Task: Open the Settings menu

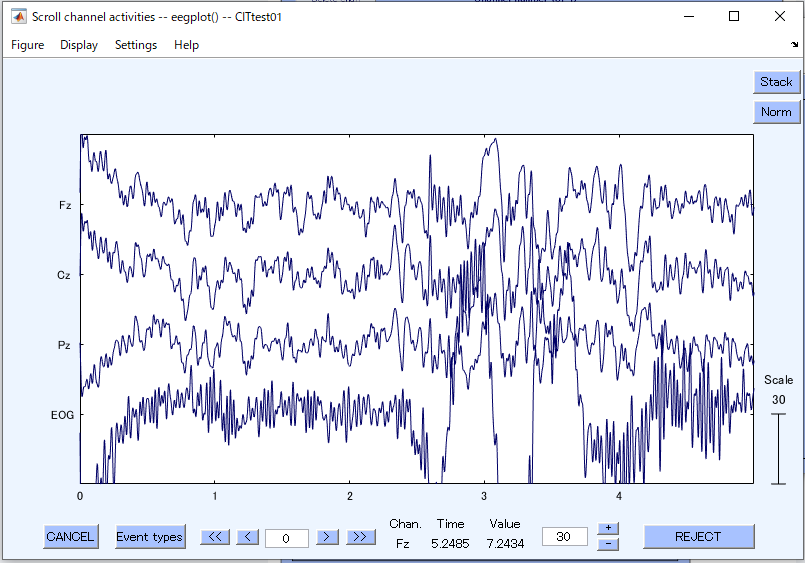Action: click(x=136, y=45)
